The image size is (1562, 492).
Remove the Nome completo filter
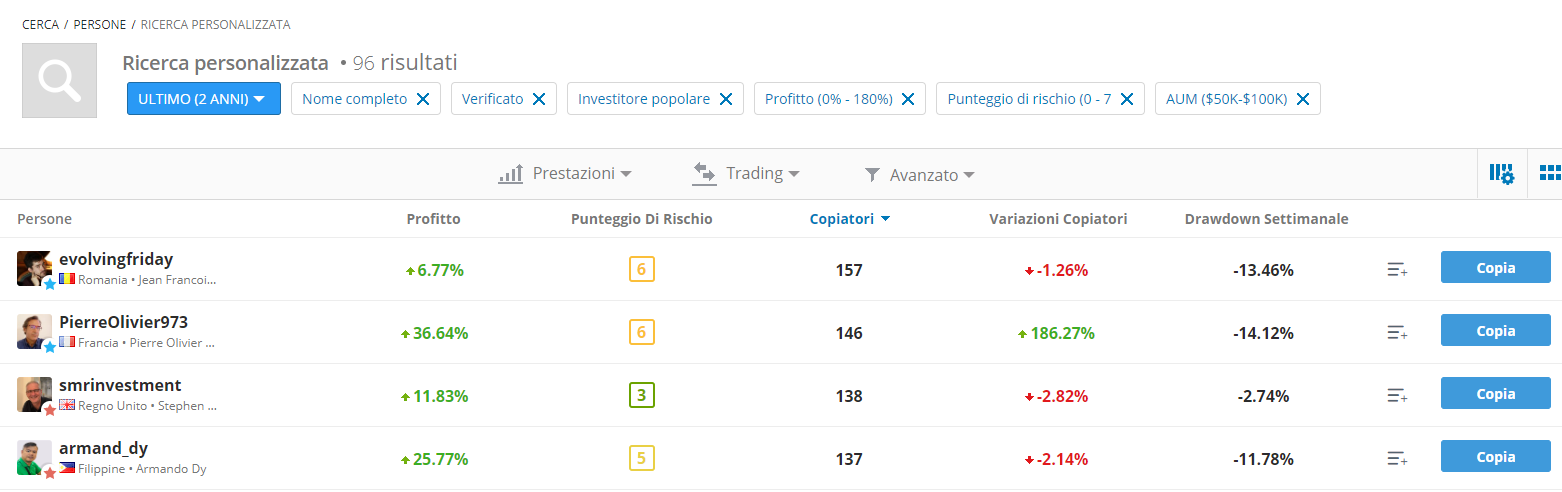pyautogui.click(x=422, y=99)
